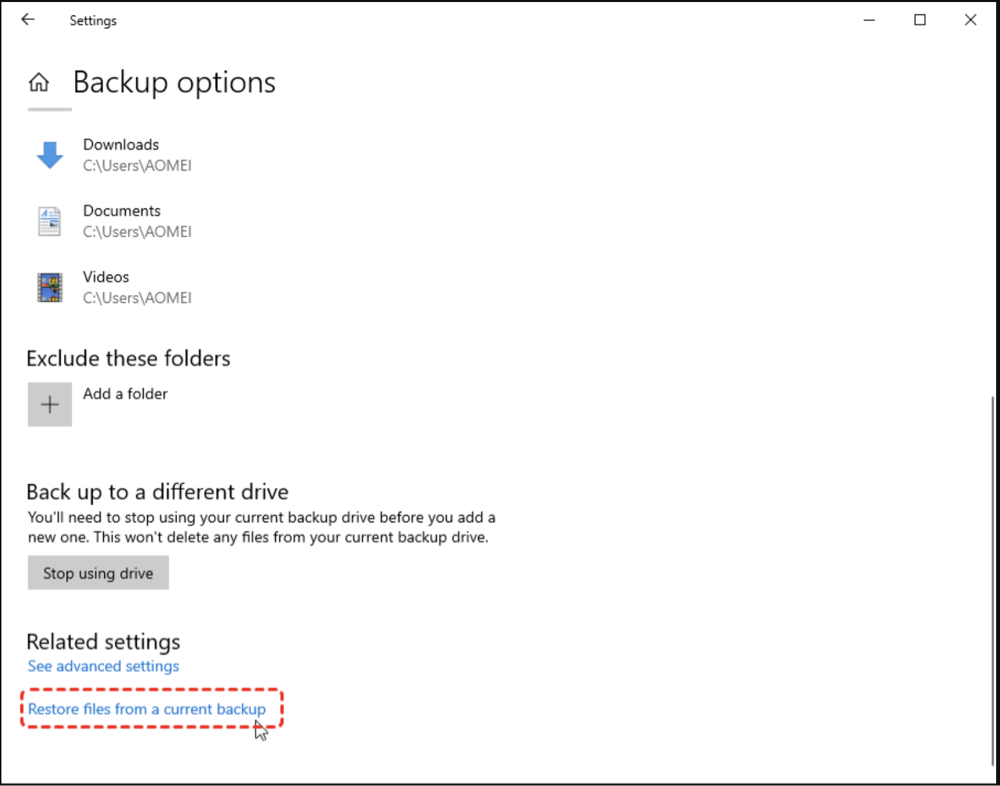Click the Settings title bar text
The image size is (1000, 786).
(x=93, y=21)
